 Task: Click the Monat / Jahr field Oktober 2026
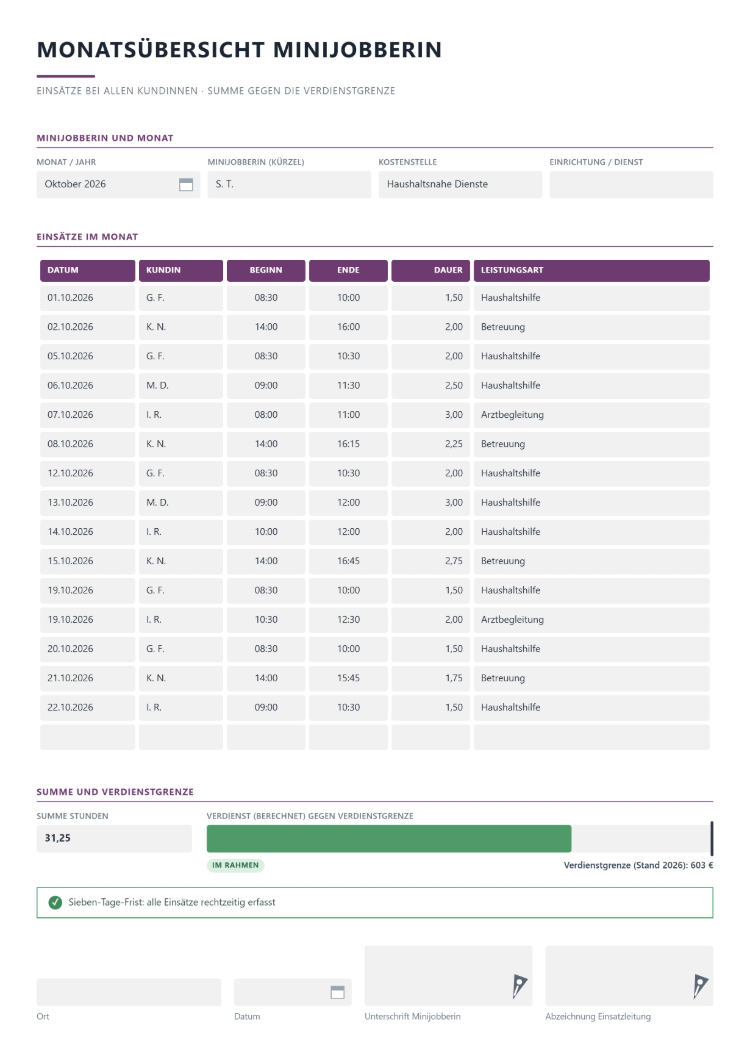tap(118, 185)
